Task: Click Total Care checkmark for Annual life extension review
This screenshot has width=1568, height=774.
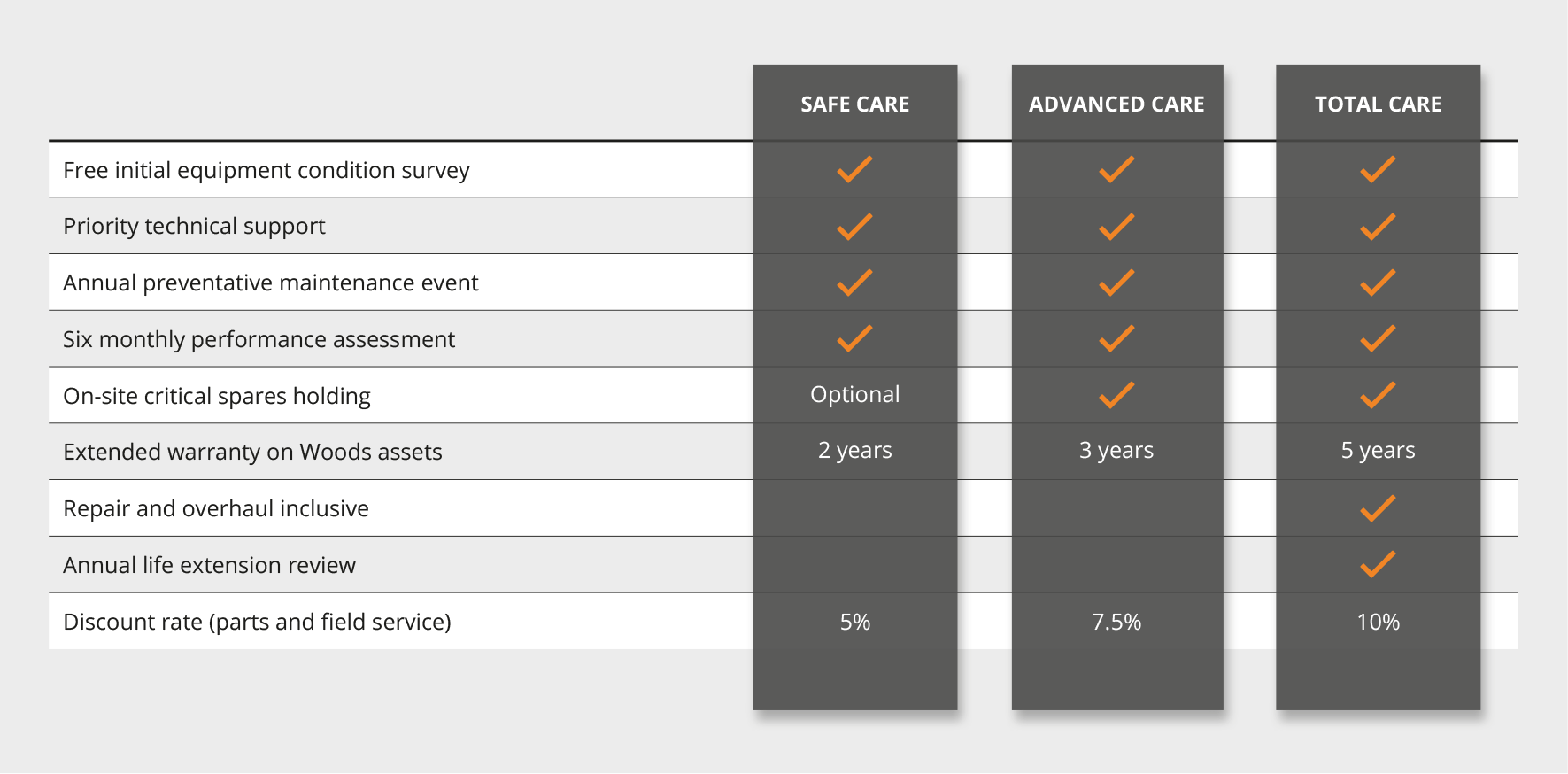Action: [x=1378, y=564]
